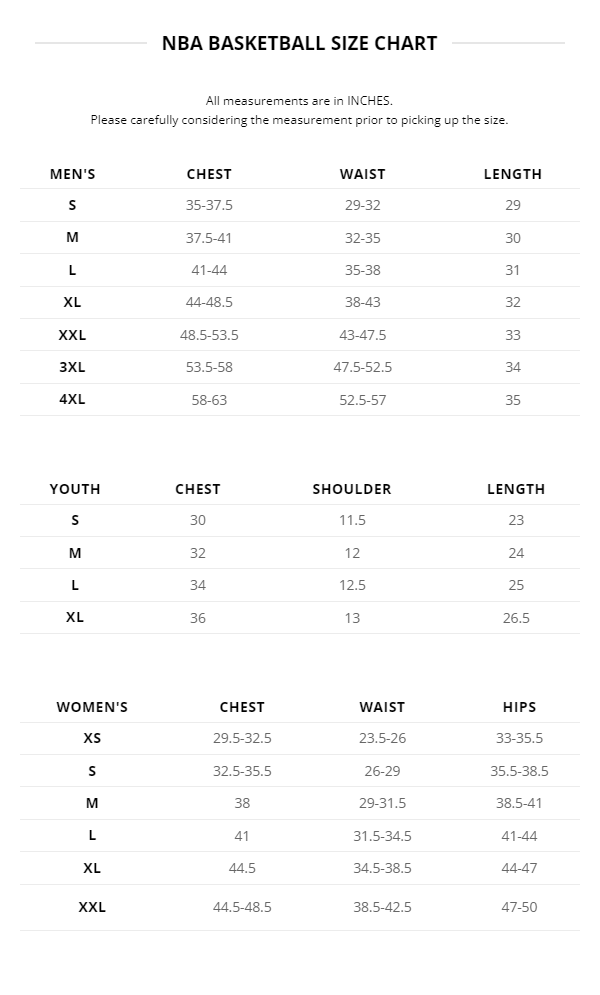Viewport: 600px width, 995px height.
Task: Click men's XL length value 32
Action: click(x=513, y=302)
